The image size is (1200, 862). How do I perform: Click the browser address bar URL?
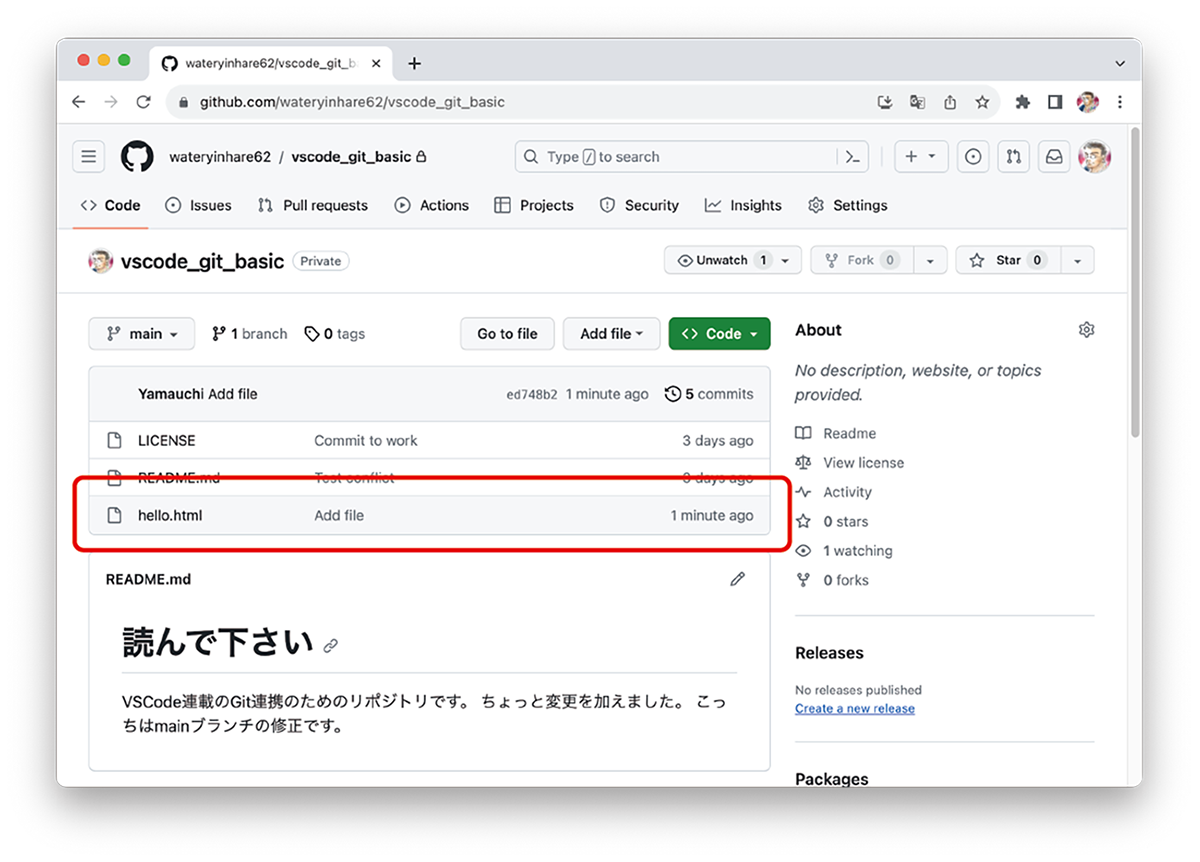[x=352, y=102]
